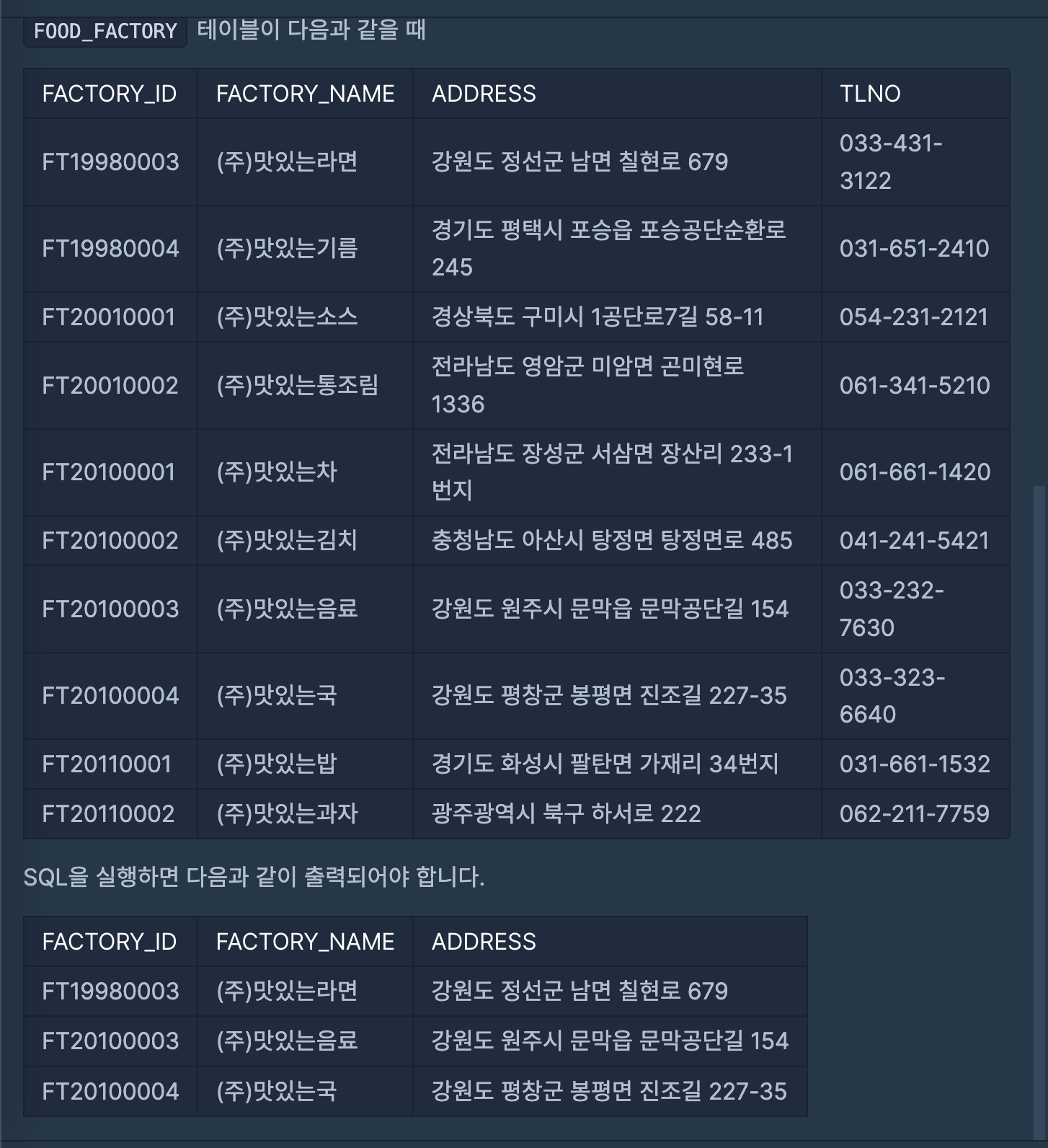Click the FT20110001 factory ID cell

(x=107, y=764)
